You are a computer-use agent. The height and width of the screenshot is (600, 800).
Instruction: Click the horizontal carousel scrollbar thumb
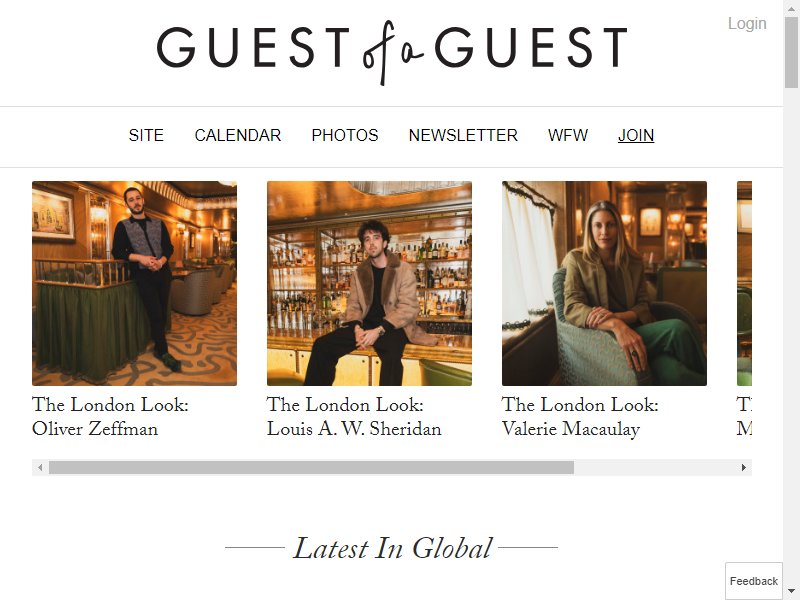[x=311, y=467]
